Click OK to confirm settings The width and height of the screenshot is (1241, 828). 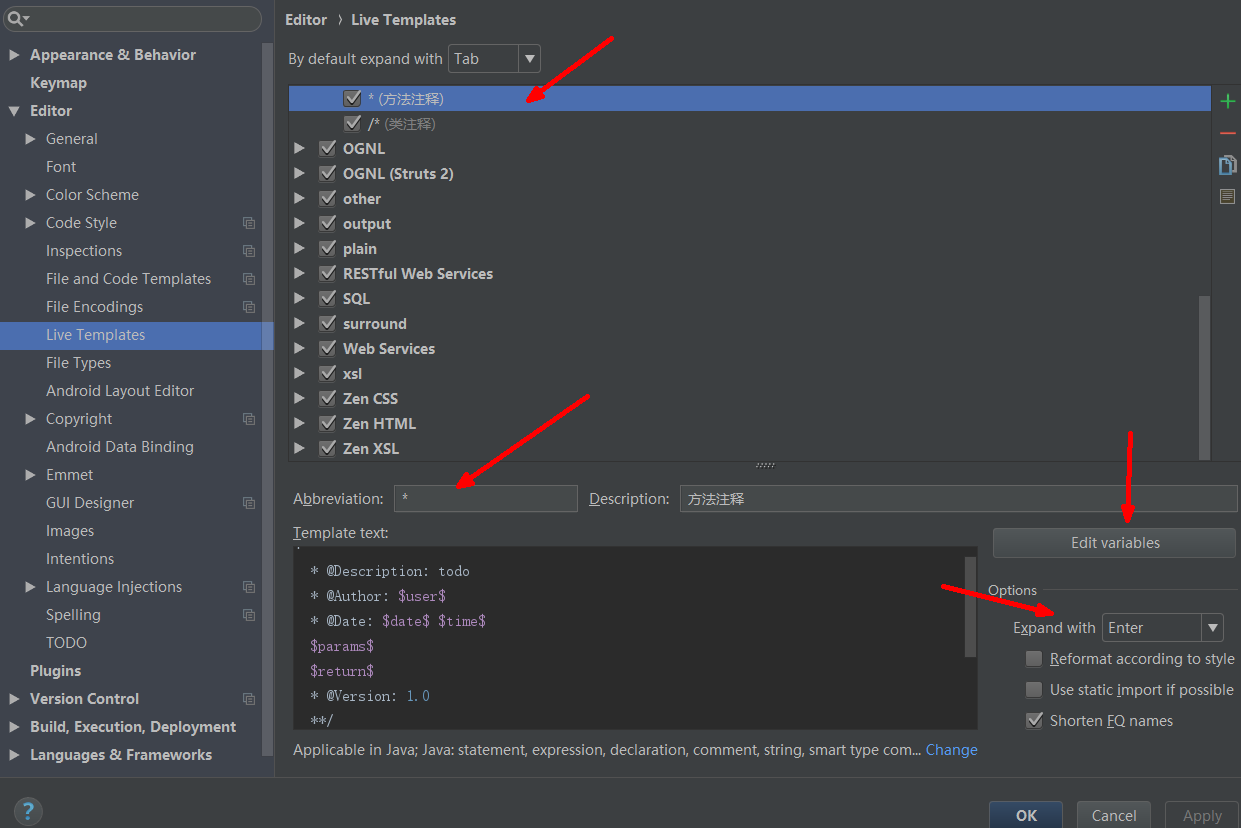(x=1025, y=815)
